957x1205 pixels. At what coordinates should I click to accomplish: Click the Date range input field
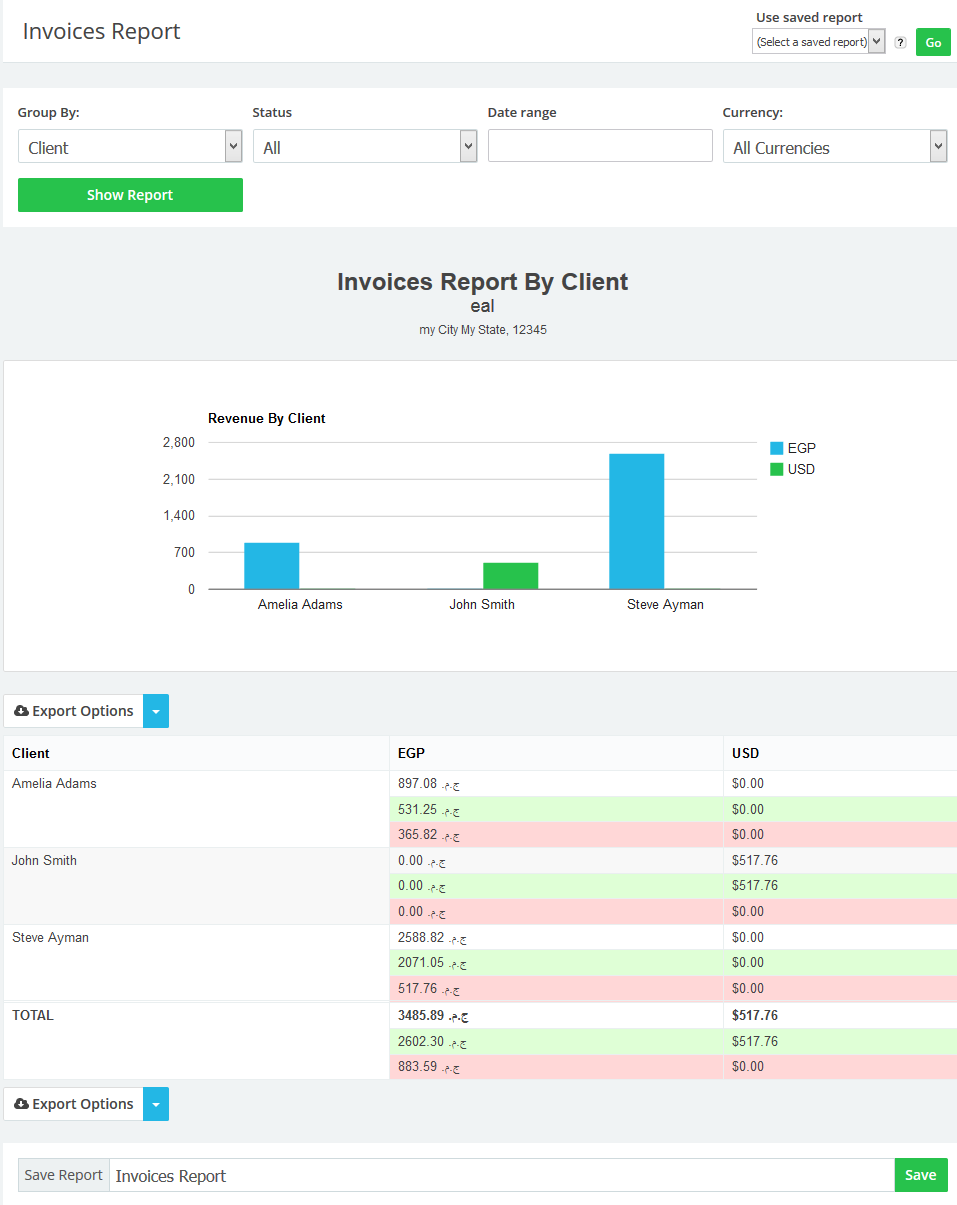tap(600, 146)
